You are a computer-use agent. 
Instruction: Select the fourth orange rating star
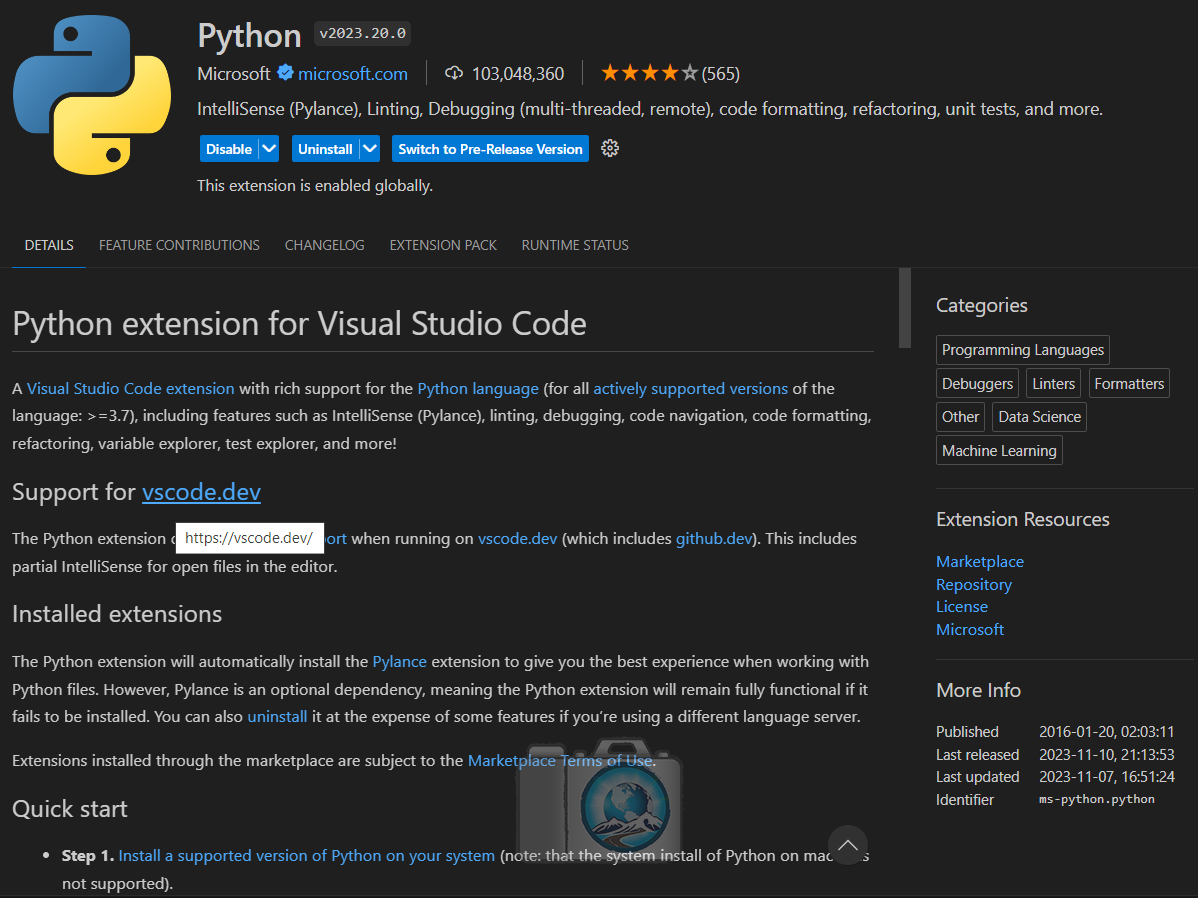tap(671, 72)
